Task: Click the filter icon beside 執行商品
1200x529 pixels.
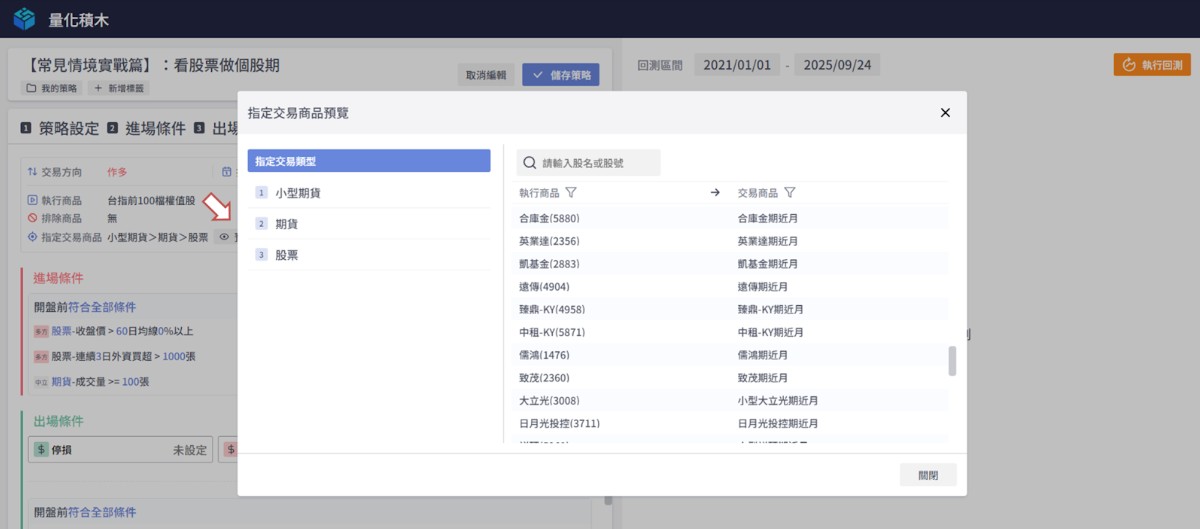Action: 571,192
